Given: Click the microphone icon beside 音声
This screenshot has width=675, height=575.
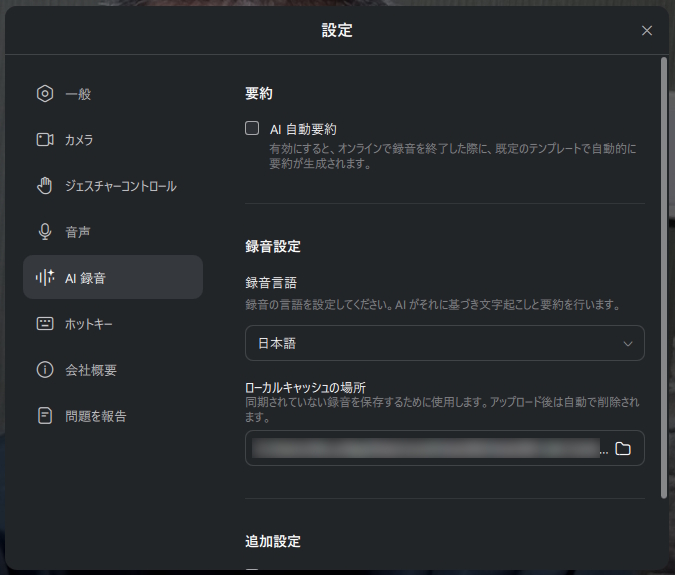Looking at the screenshot, I should point(44,232).
